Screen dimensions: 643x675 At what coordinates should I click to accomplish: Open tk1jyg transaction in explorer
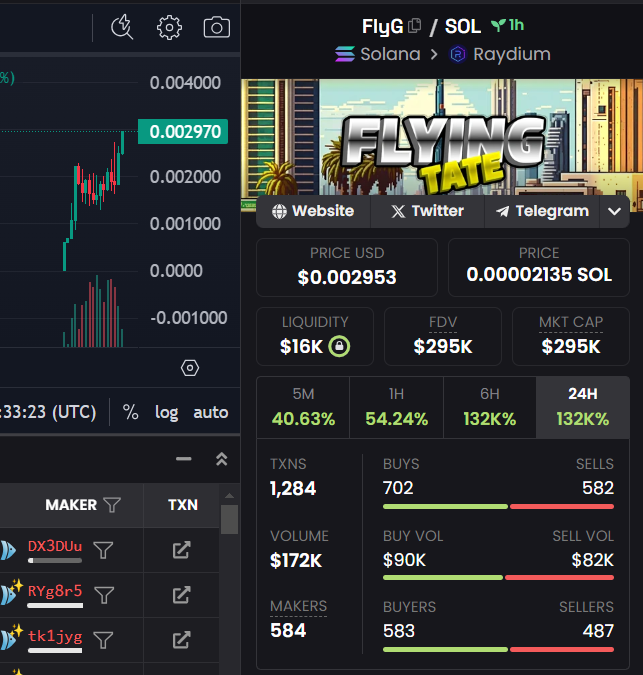(181, 640)
